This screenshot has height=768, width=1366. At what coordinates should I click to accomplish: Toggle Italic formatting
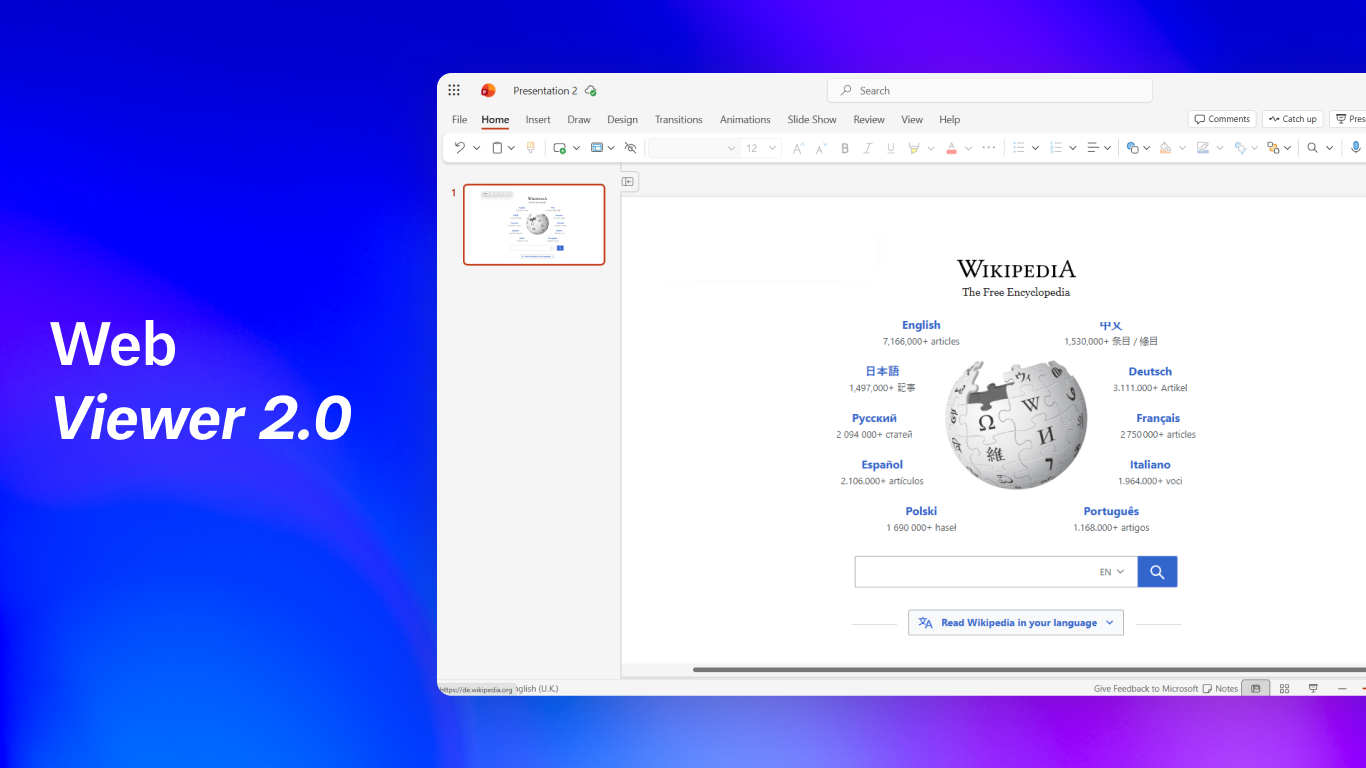coord(867,147)
